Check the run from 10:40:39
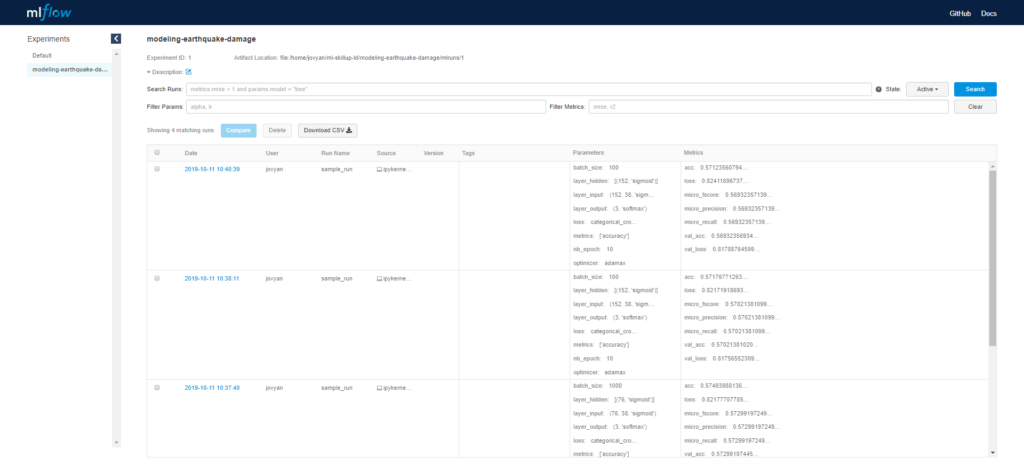Screen dimensions: 1024x465 157,168
